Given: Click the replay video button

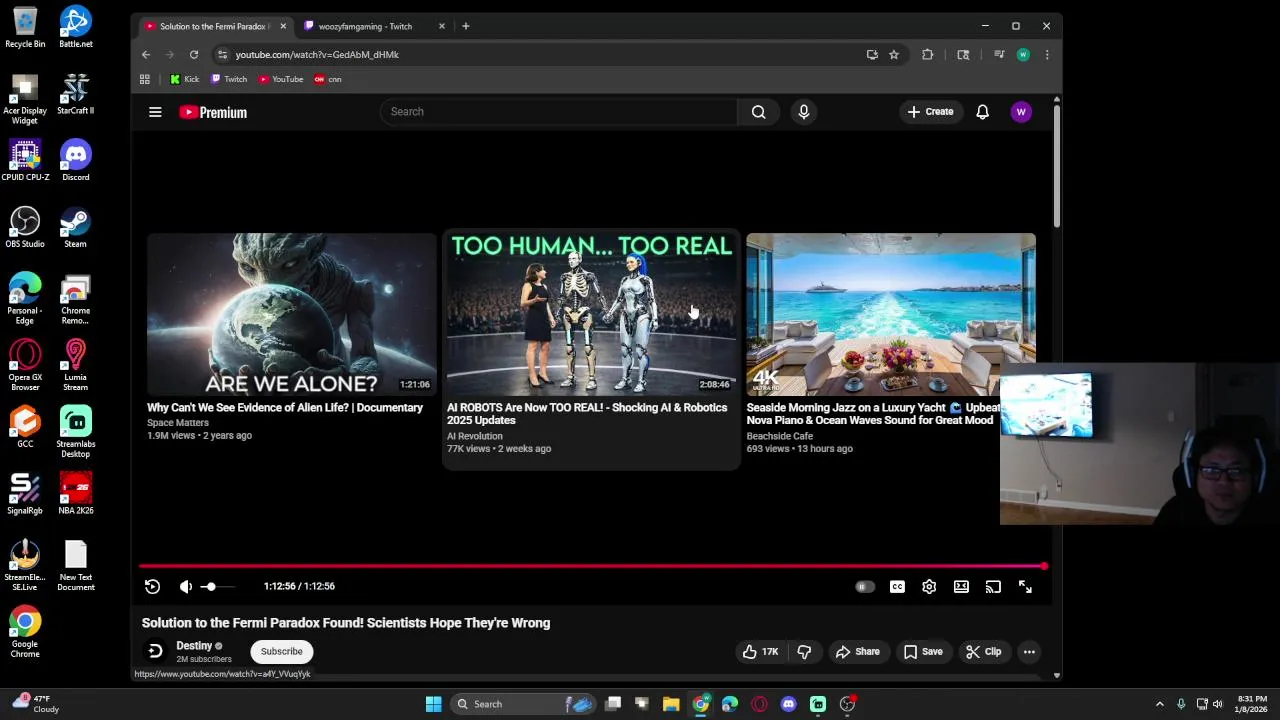Looking at the screenshot, I should (x=152, y=587).
